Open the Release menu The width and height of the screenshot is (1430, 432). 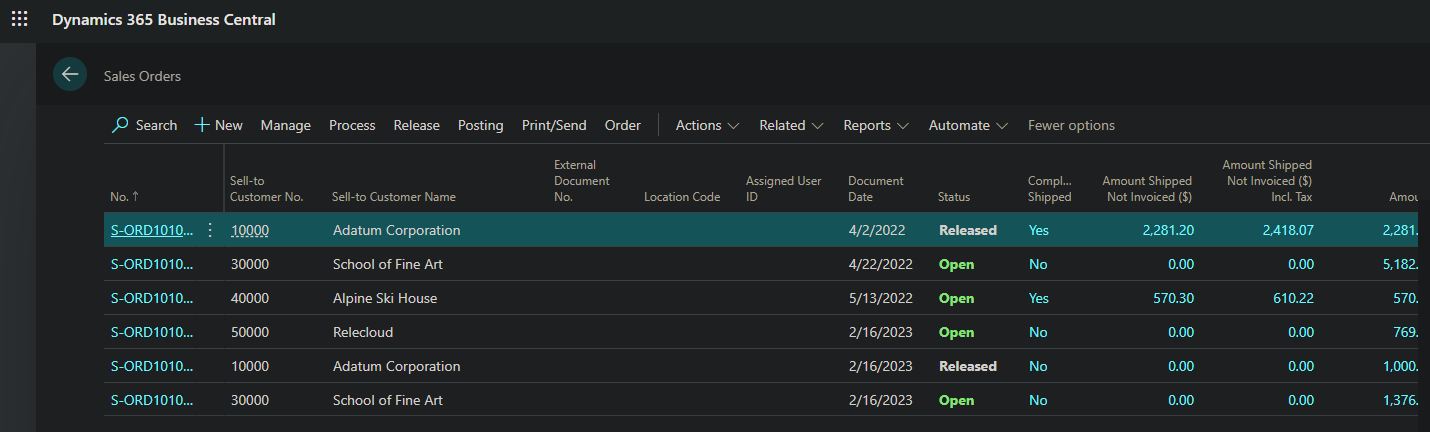417,125
